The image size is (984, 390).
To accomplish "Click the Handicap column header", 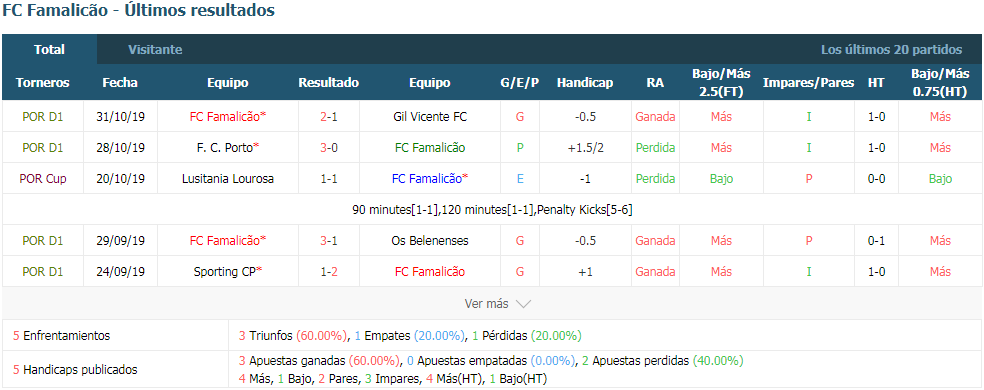I will click(585, 83).
